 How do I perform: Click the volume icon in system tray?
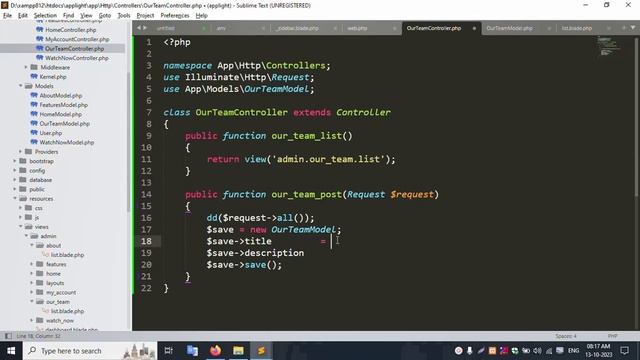pos(537,351)
